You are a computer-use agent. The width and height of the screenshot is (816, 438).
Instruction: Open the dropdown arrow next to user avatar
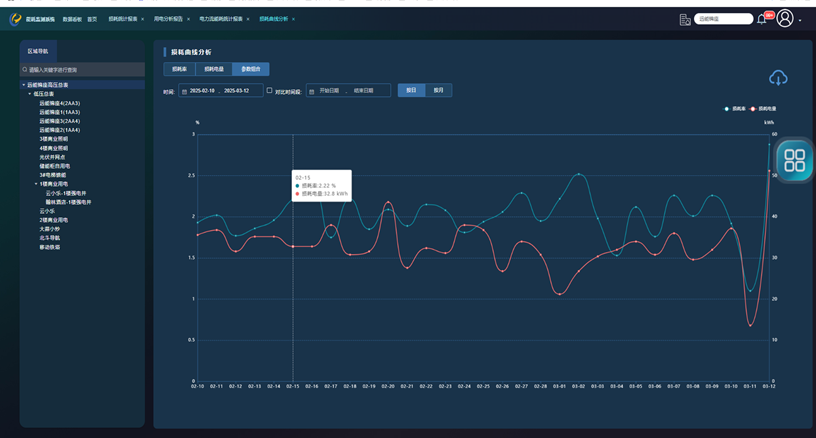pos(801,19)
